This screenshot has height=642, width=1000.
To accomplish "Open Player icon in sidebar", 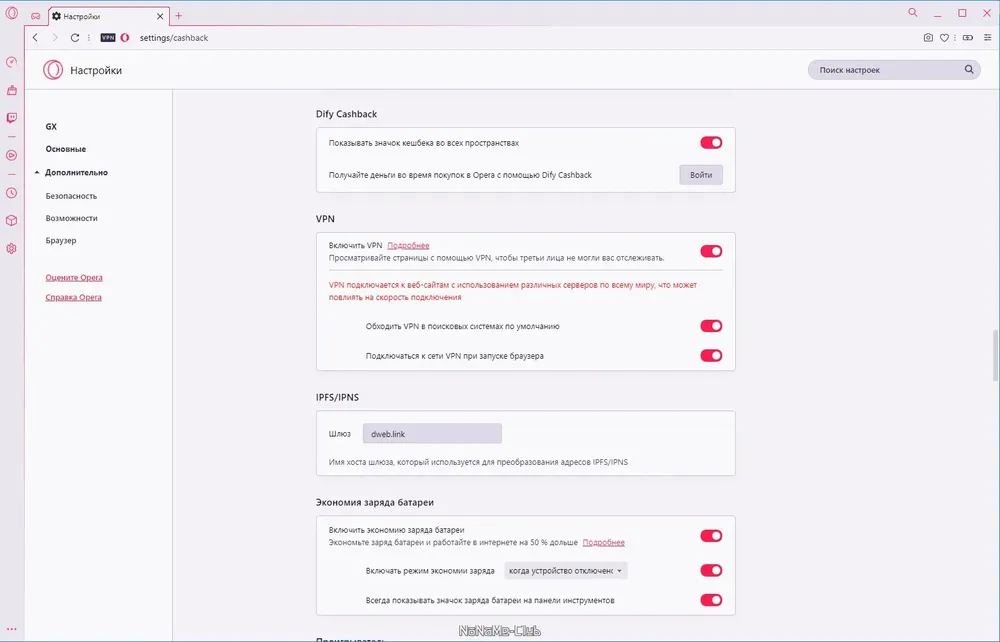I will pyautogui.click(x=11, y=155).
